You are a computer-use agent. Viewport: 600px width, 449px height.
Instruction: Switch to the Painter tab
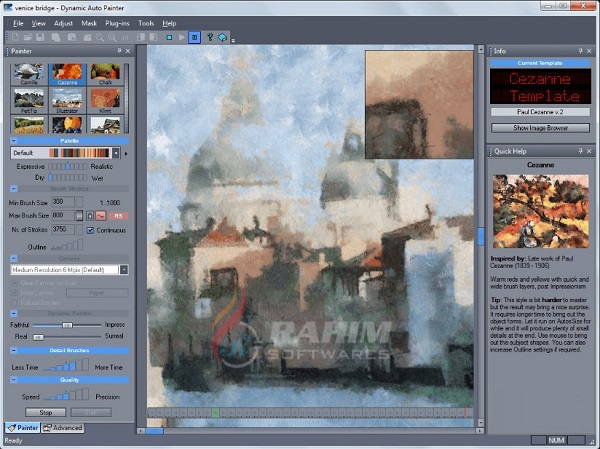[23, 428]
